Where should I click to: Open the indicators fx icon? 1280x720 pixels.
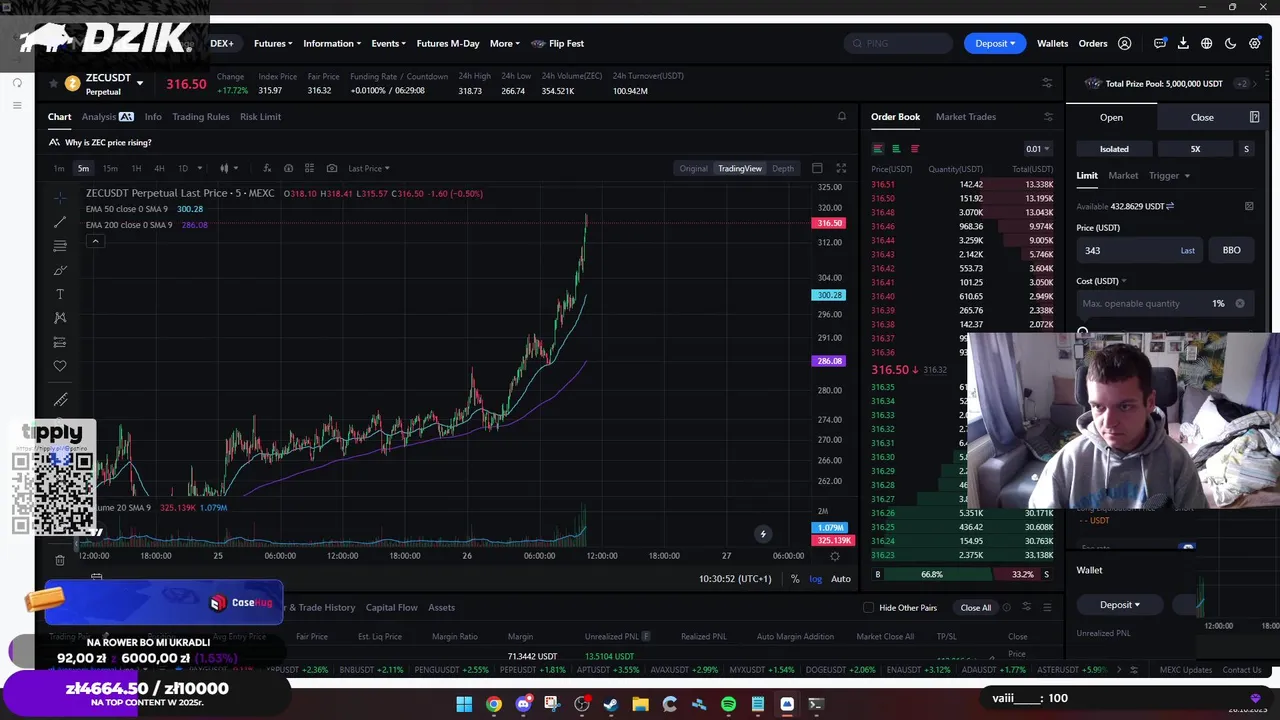pyautogui.click(x=267, y=168)
